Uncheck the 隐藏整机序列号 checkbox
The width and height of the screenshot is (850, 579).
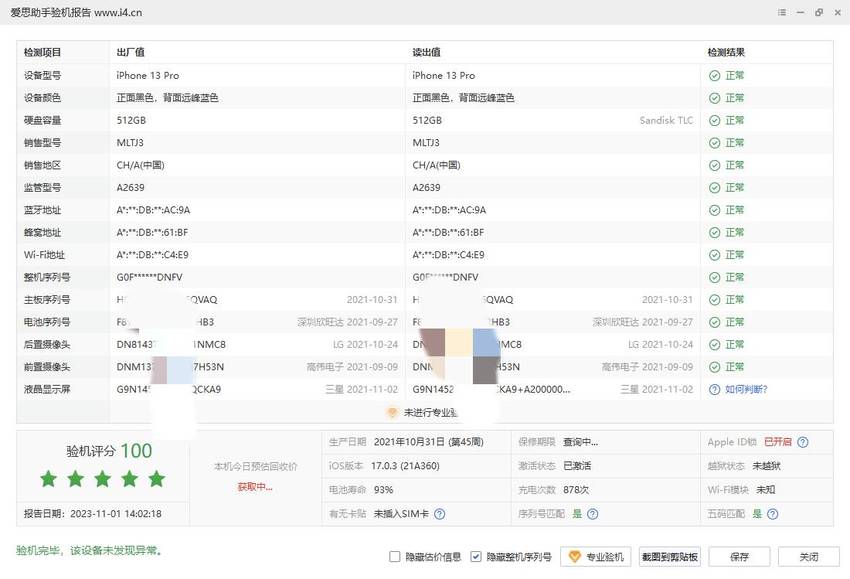pos(475,556)
